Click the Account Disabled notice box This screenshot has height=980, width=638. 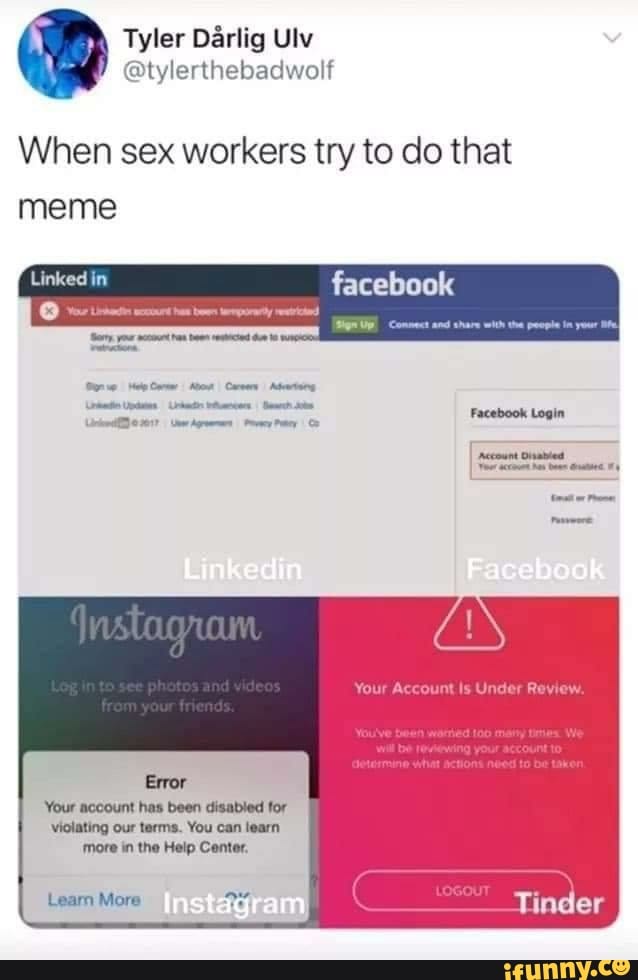tap(544, 461)
